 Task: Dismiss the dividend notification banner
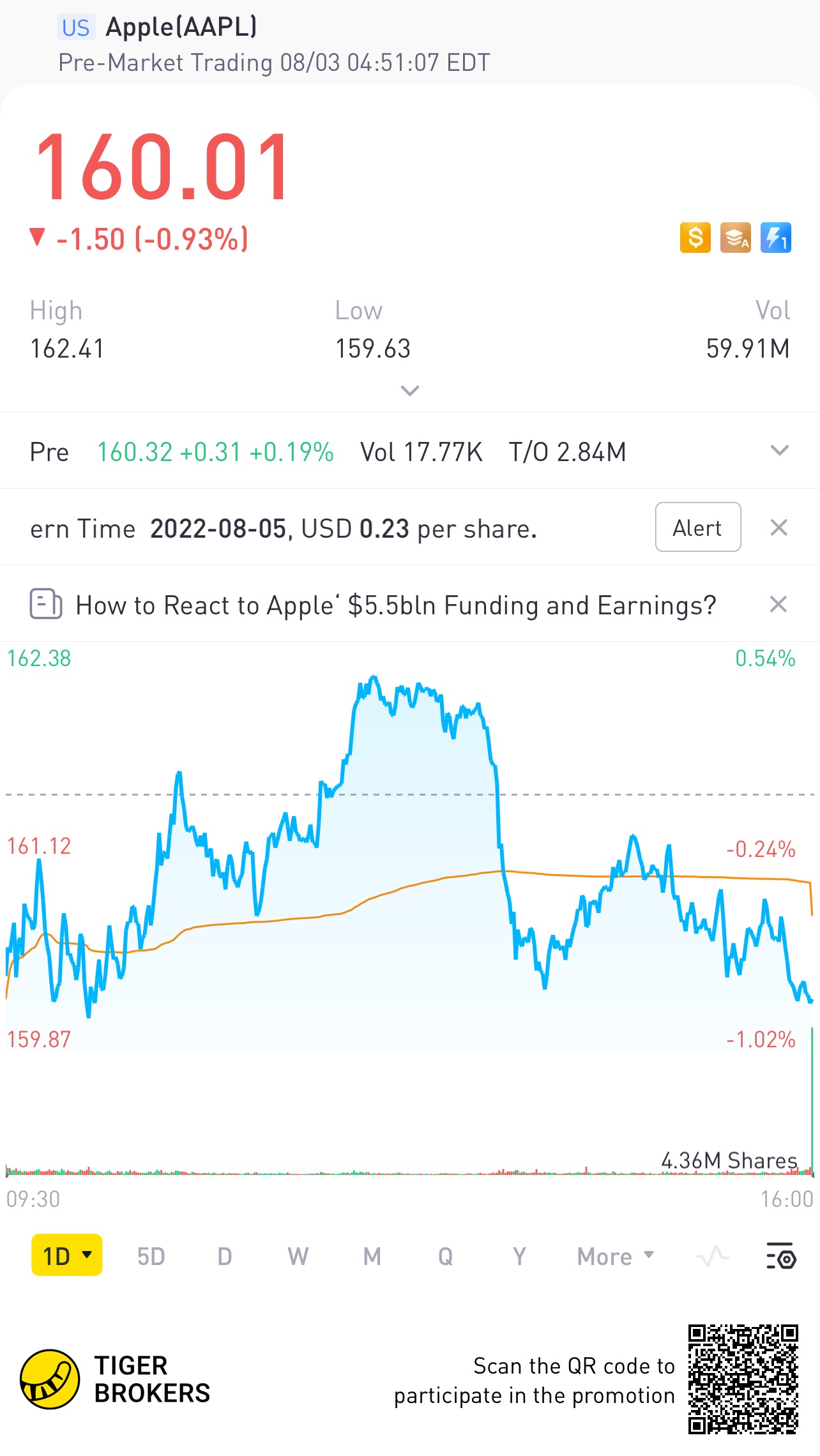778,527
